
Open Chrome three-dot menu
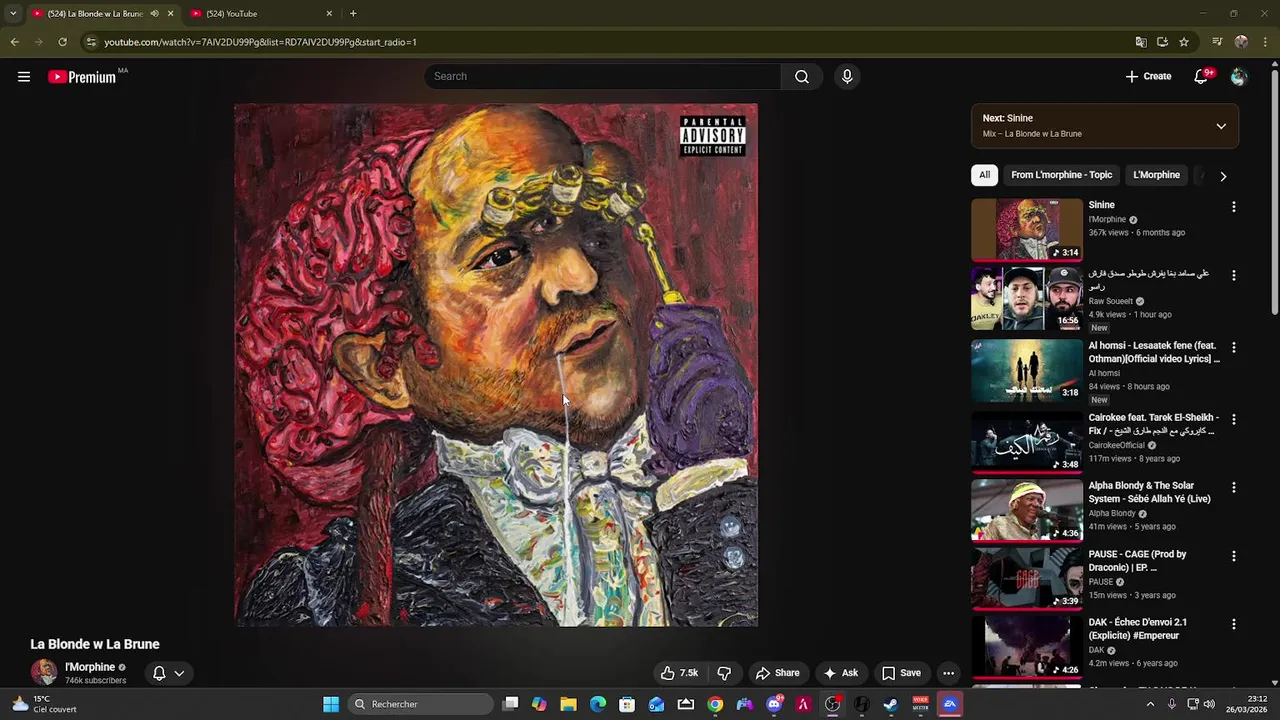[x=1265, y=42]
